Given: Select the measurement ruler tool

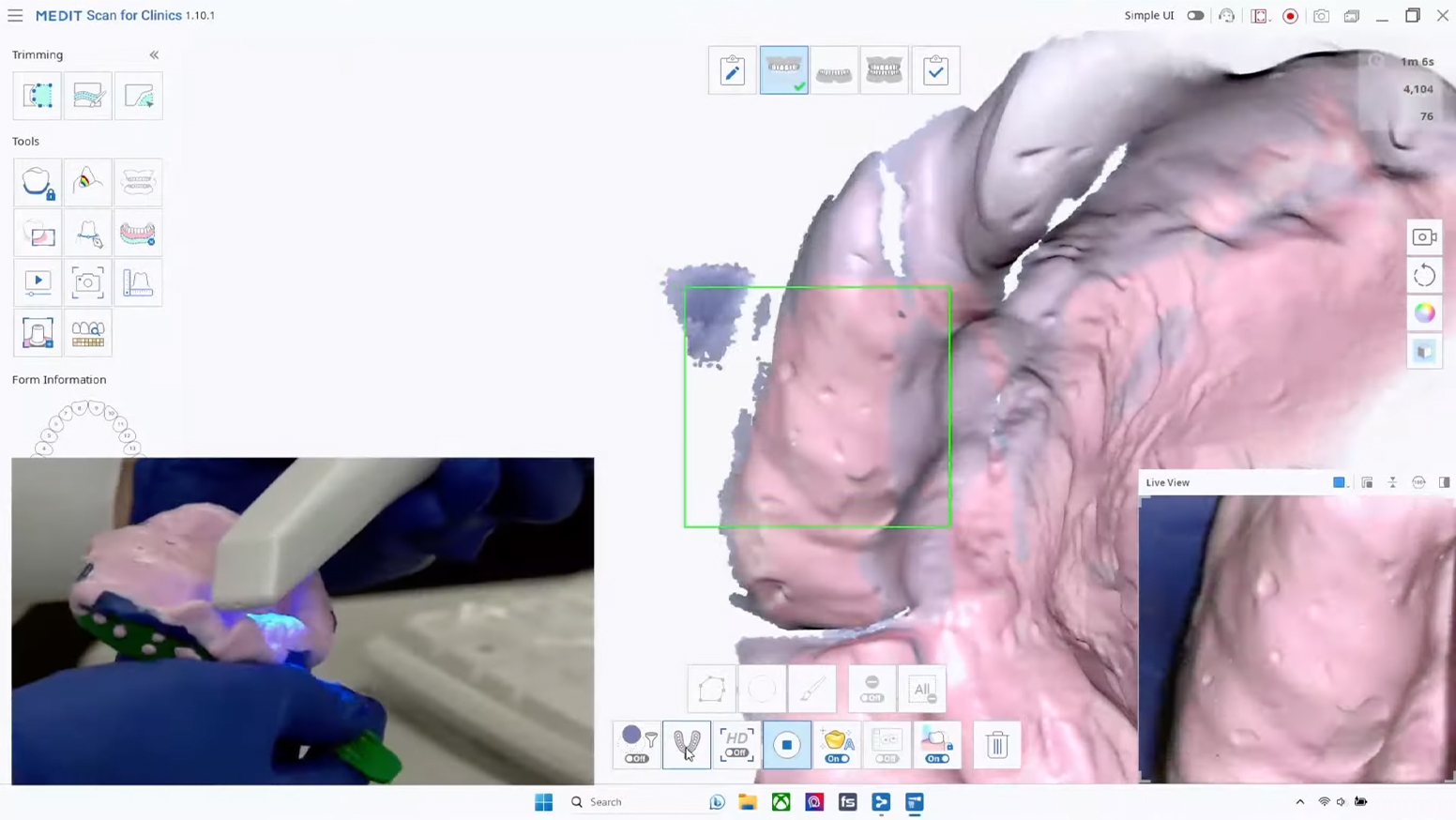Looking at the screenshot, I should pos(138,282).
